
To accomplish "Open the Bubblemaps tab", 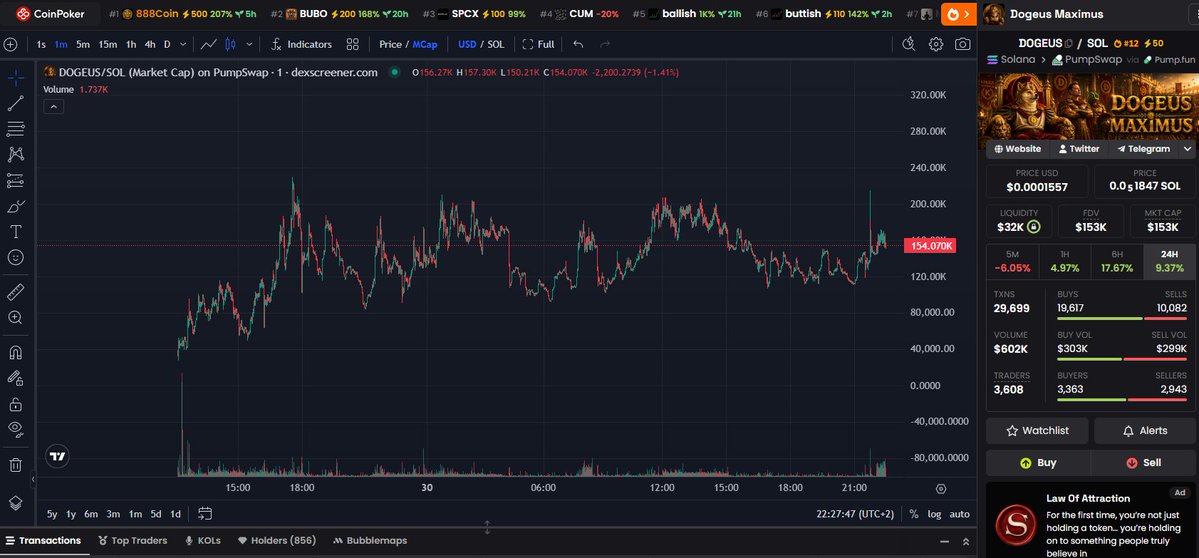I will click(x=371, y=540).
